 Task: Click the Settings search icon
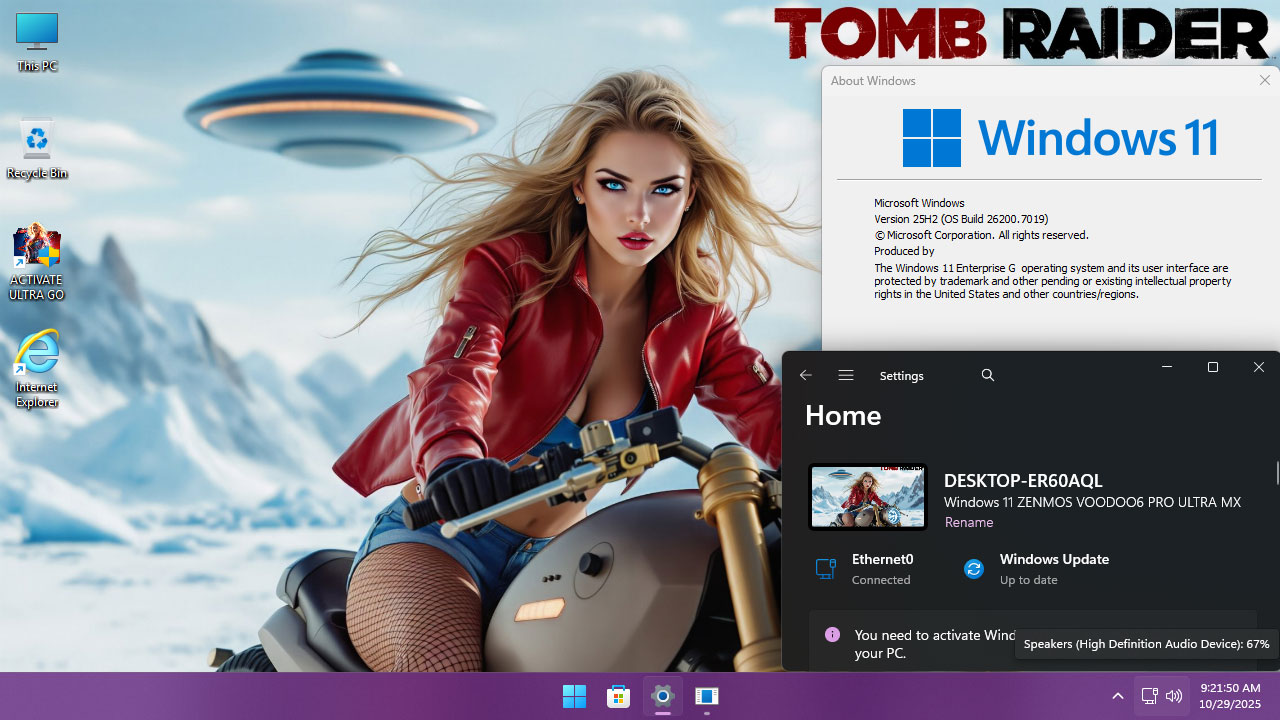988,375
